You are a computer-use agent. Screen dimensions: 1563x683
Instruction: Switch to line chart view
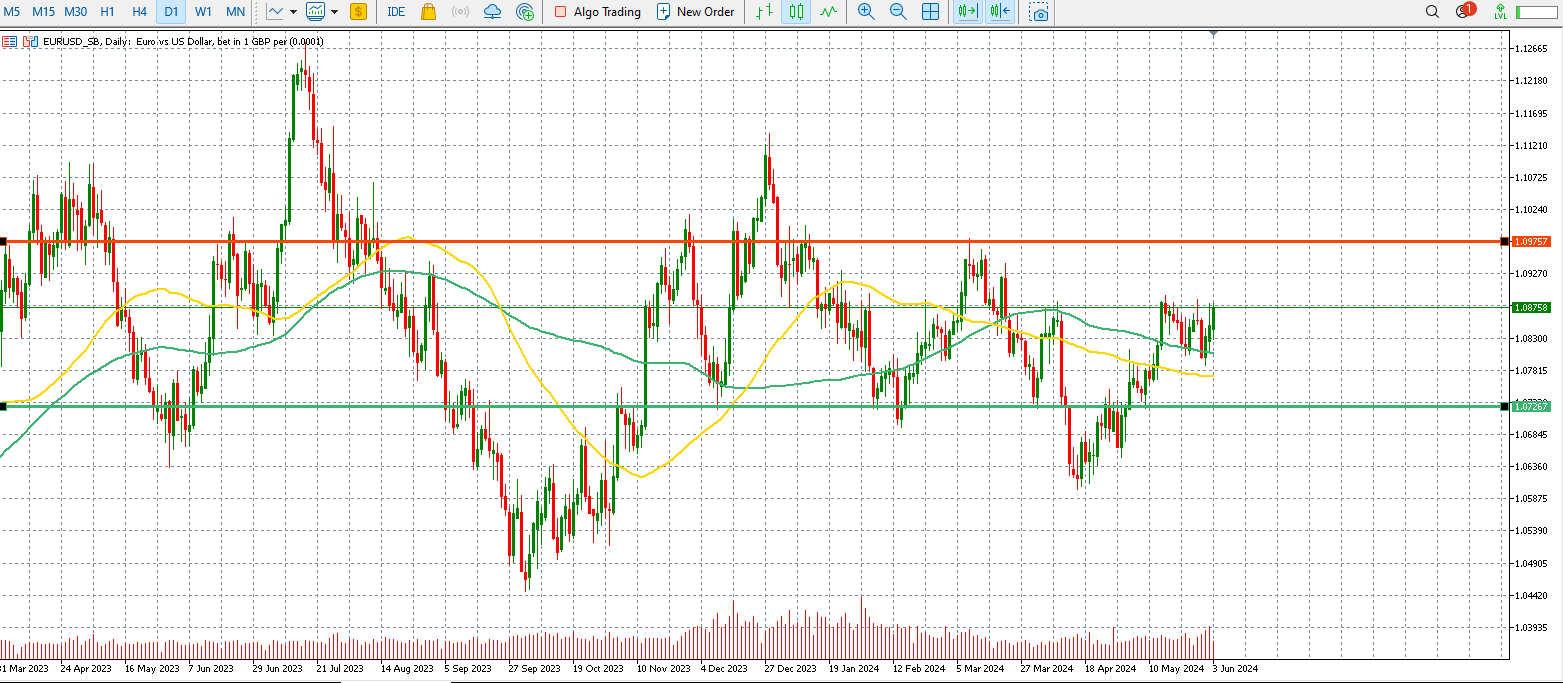click(828, 12)
